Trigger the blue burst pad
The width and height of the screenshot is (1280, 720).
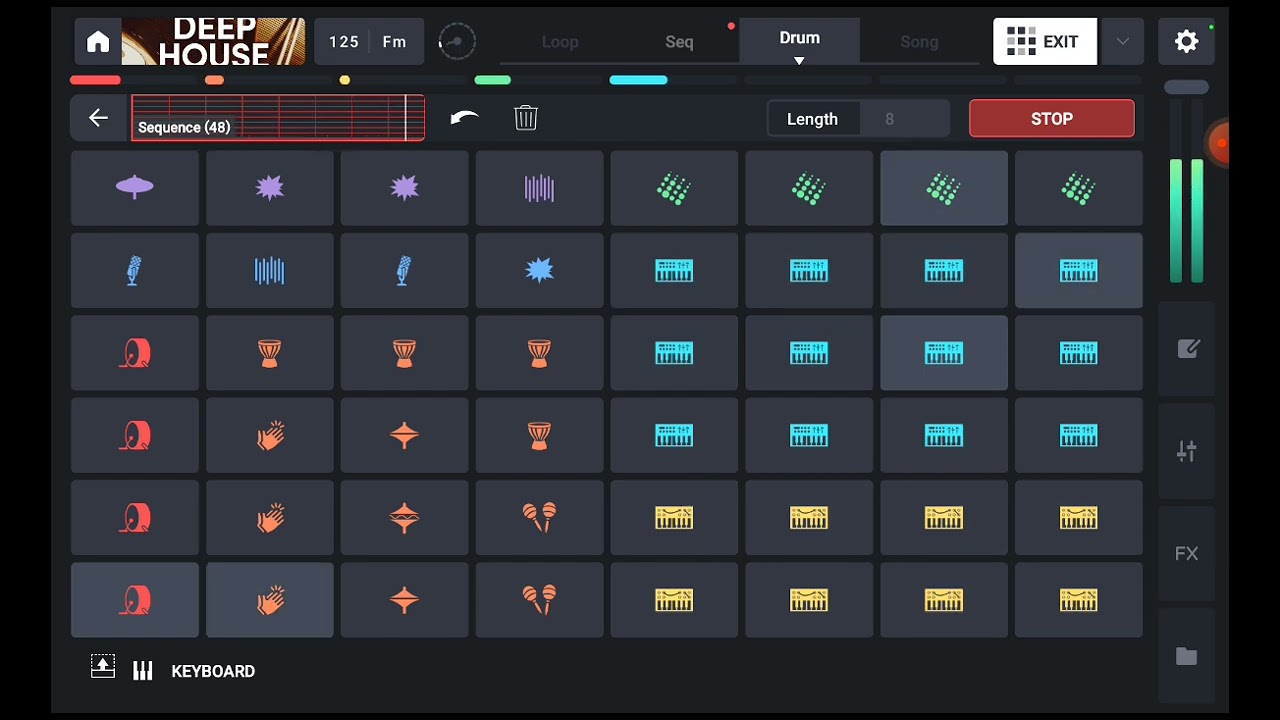[x=539, y=270]
